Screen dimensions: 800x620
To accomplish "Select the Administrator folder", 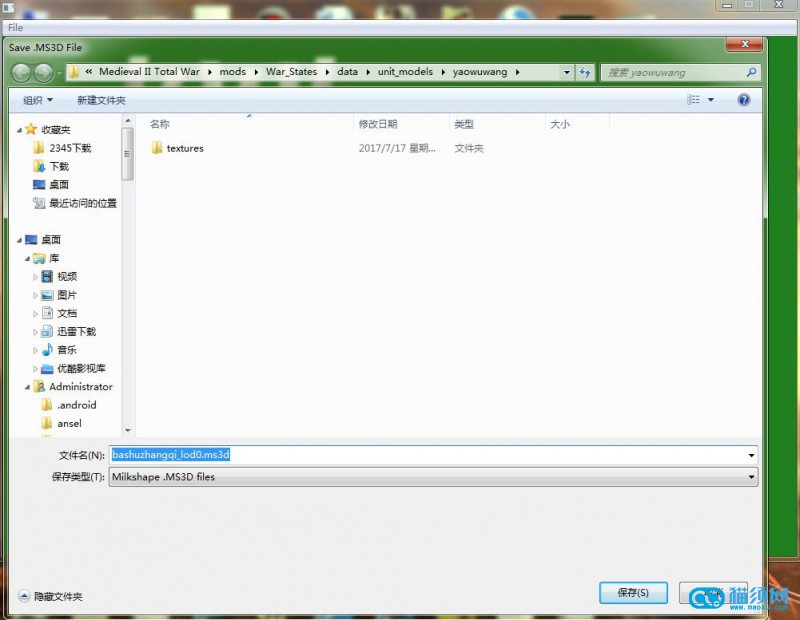I will (73, 387).
